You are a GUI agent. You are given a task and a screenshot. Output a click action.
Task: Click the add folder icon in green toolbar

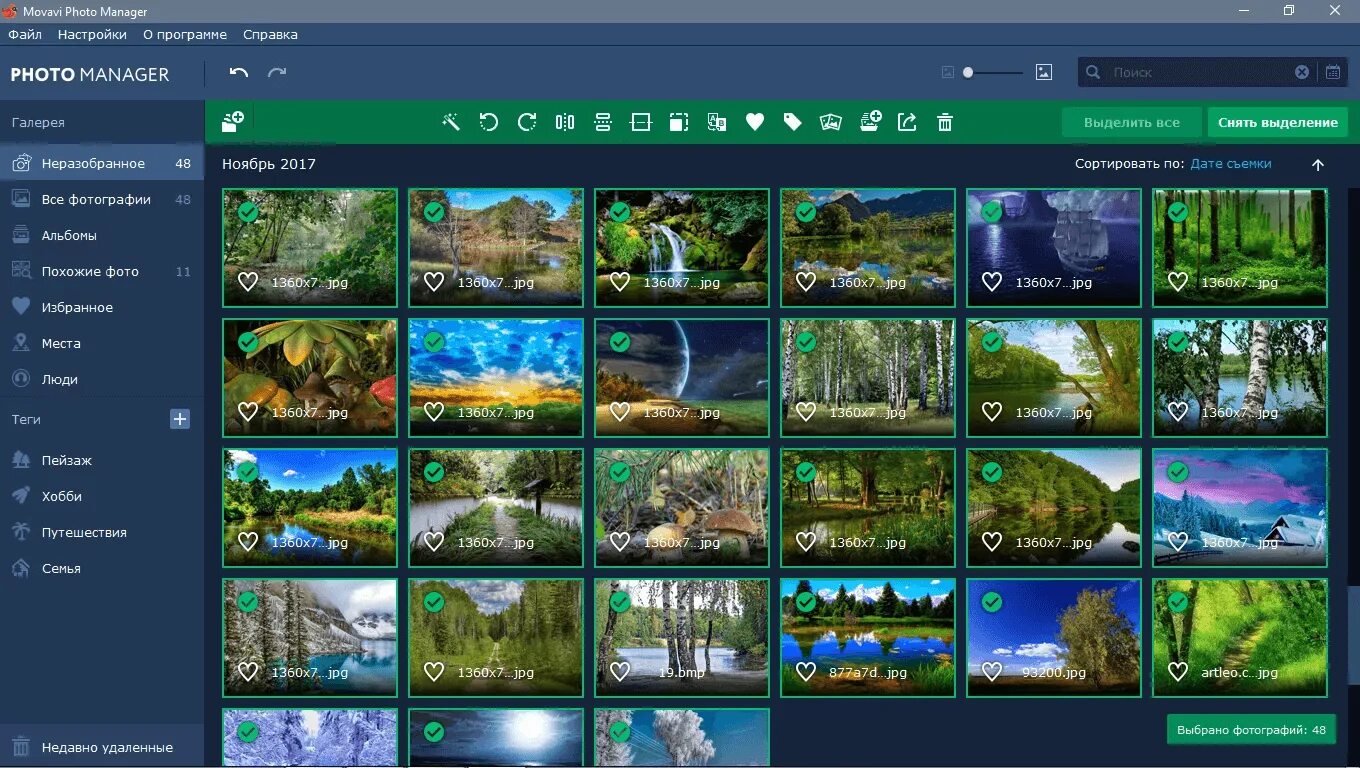point(233,122)
